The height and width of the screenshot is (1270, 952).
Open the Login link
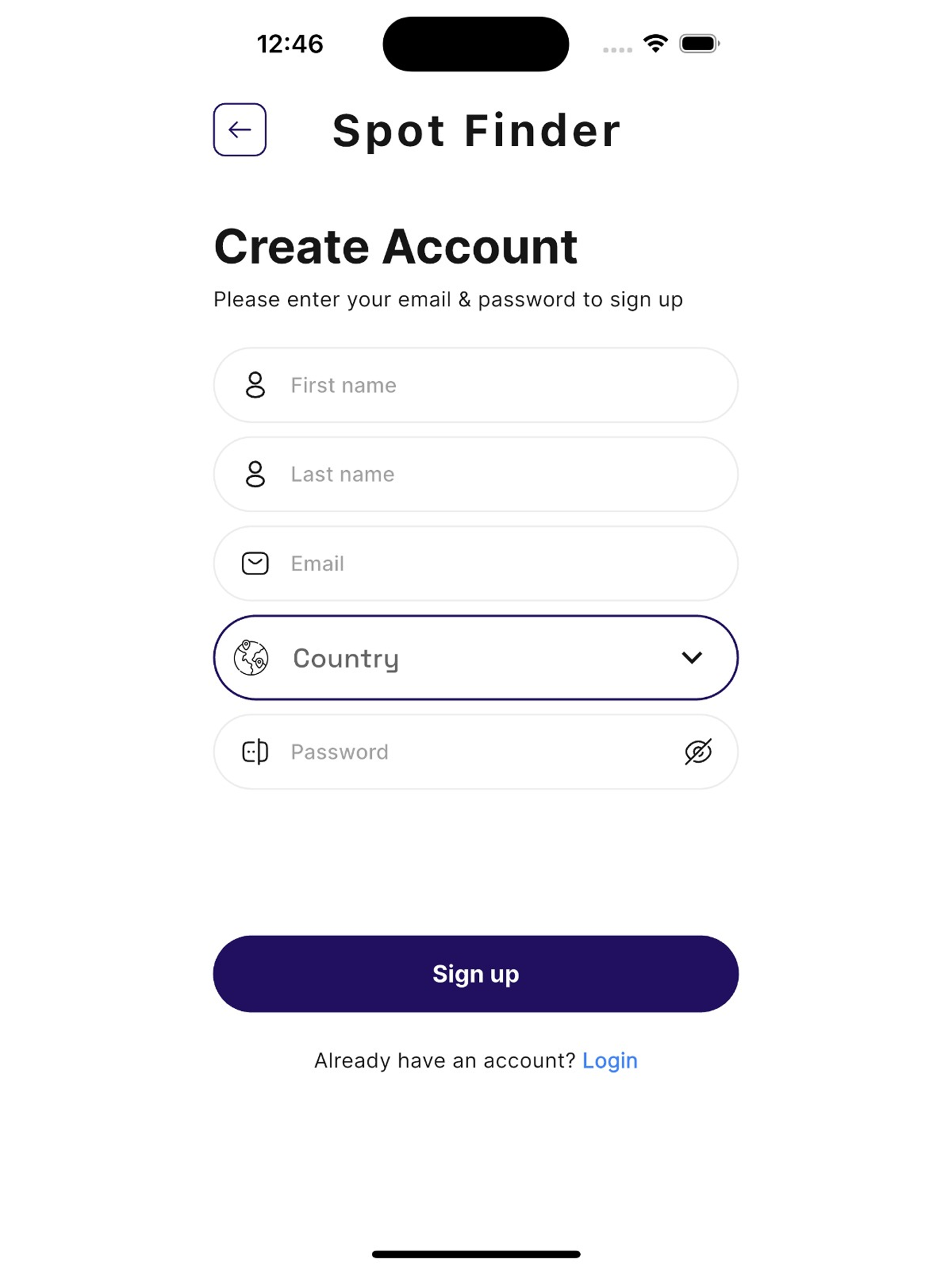(609, 1061)
